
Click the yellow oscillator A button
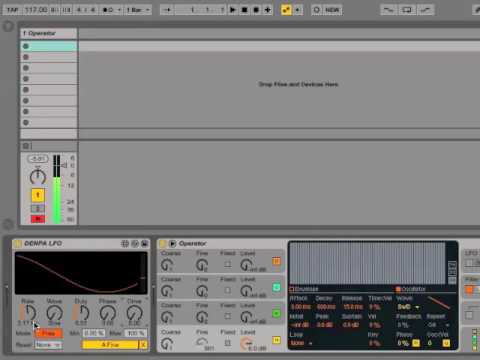(x=276, y=340)
